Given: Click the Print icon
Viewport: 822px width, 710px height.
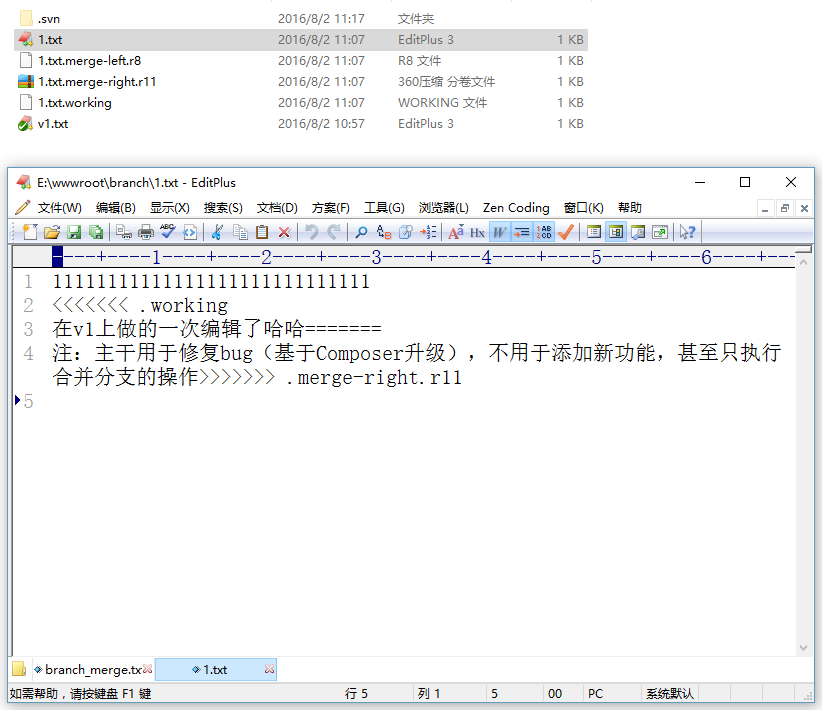Looking at the screenshot, I should click(x=146, y=232).
